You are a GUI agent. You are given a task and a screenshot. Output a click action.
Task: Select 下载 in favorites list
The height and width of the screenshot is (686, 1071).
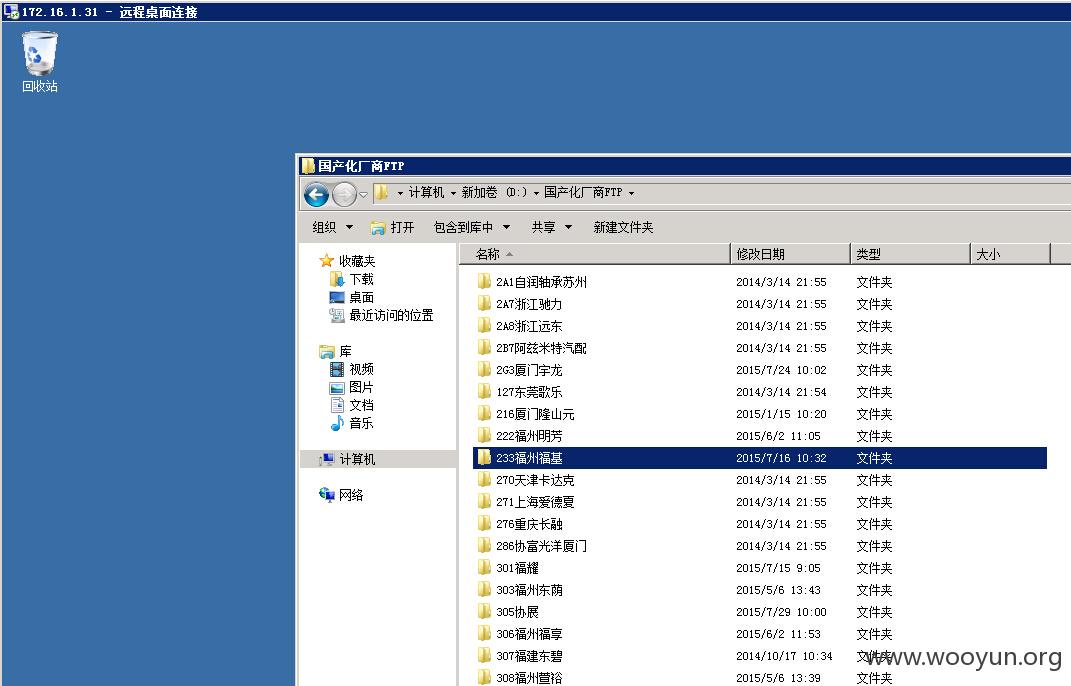tap(352, 279)
